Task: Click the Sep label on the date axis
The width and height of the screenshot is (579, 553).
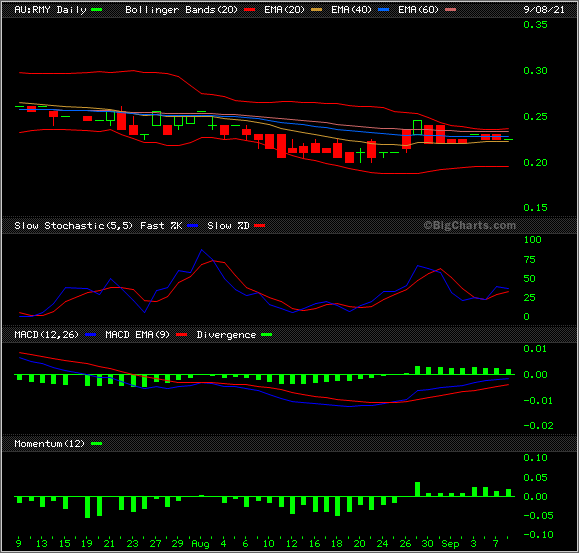Action: pyautogui.click(x=450, y=543)
